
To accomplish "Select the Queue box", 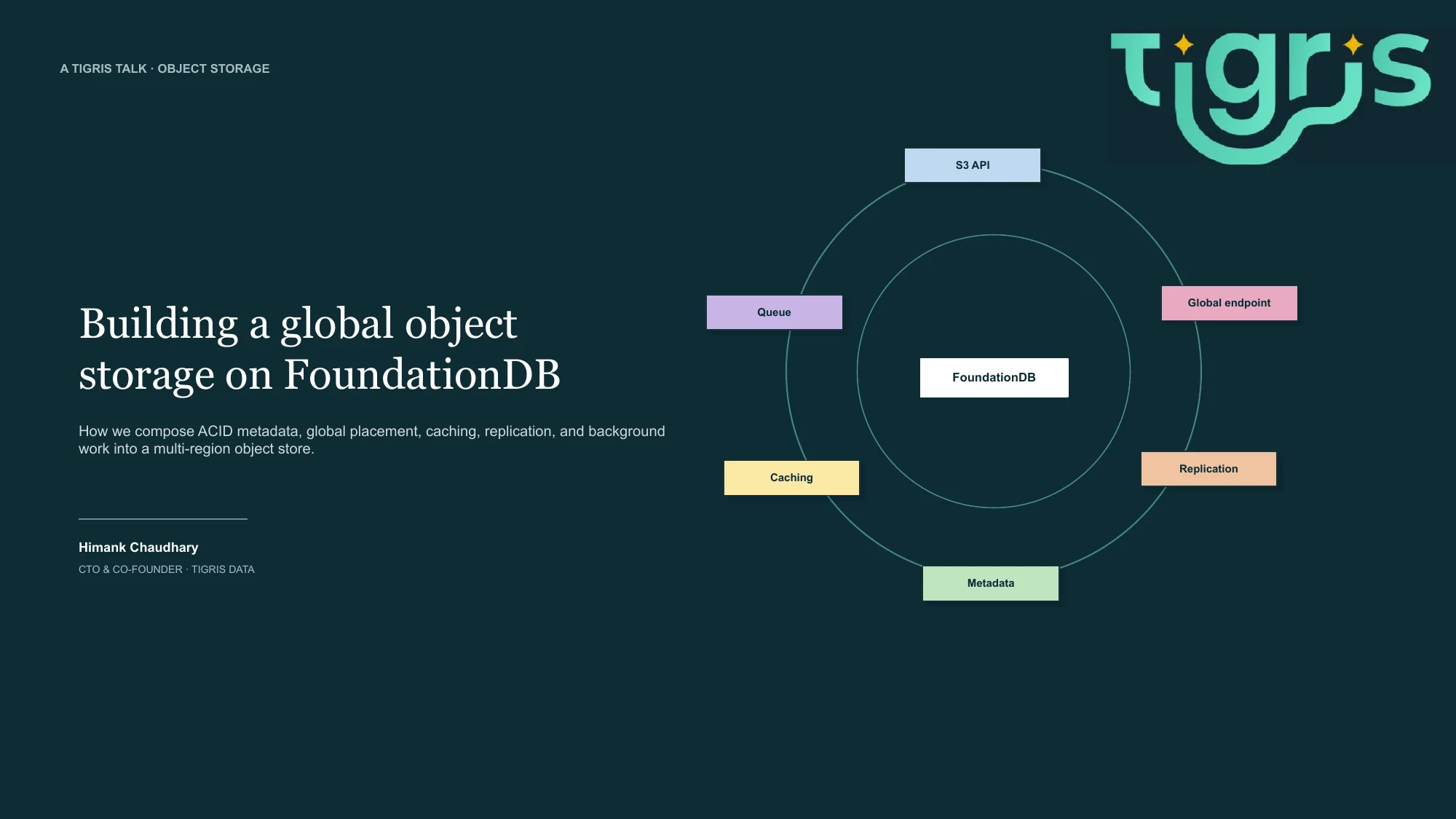I will 775,312.
